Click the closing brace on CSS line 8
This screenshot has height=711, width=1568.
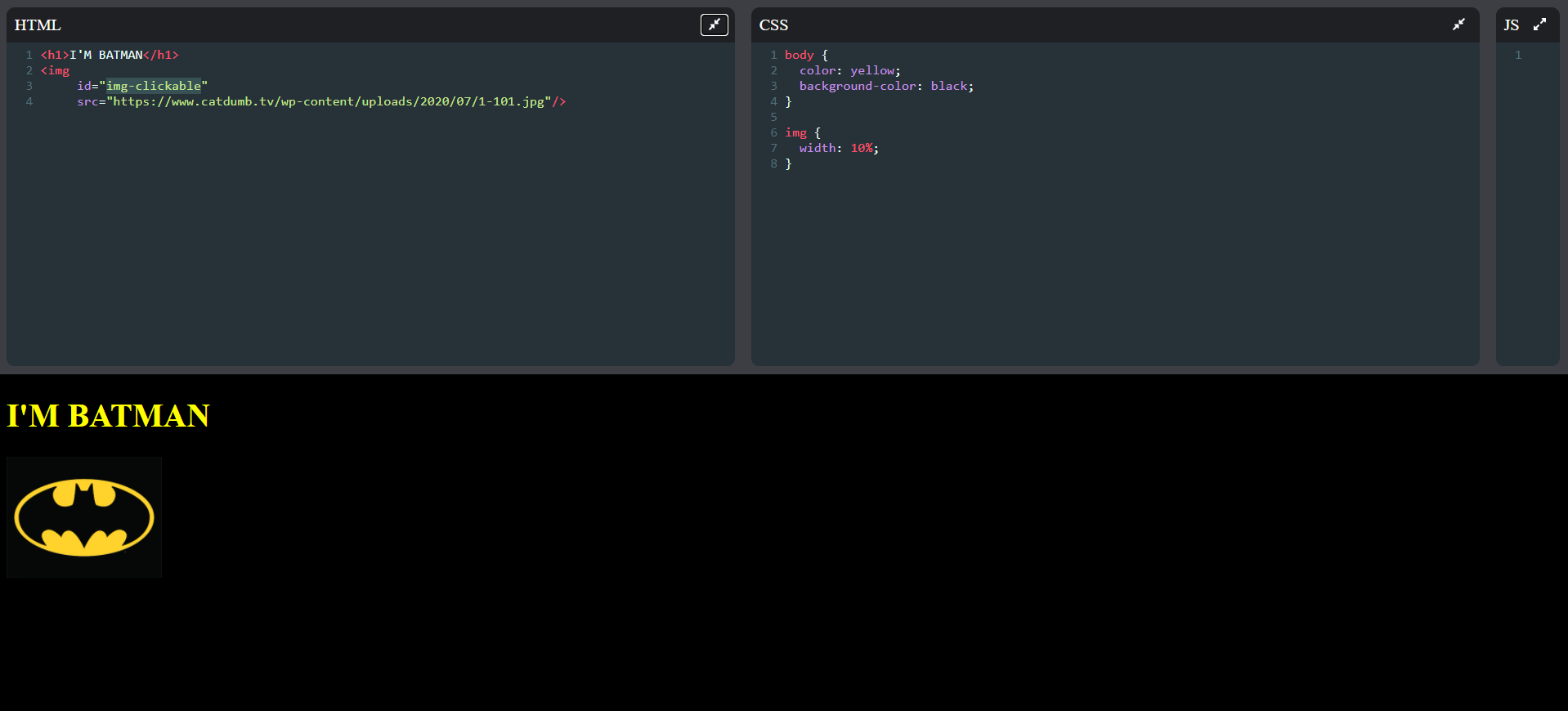coord(788,163)
